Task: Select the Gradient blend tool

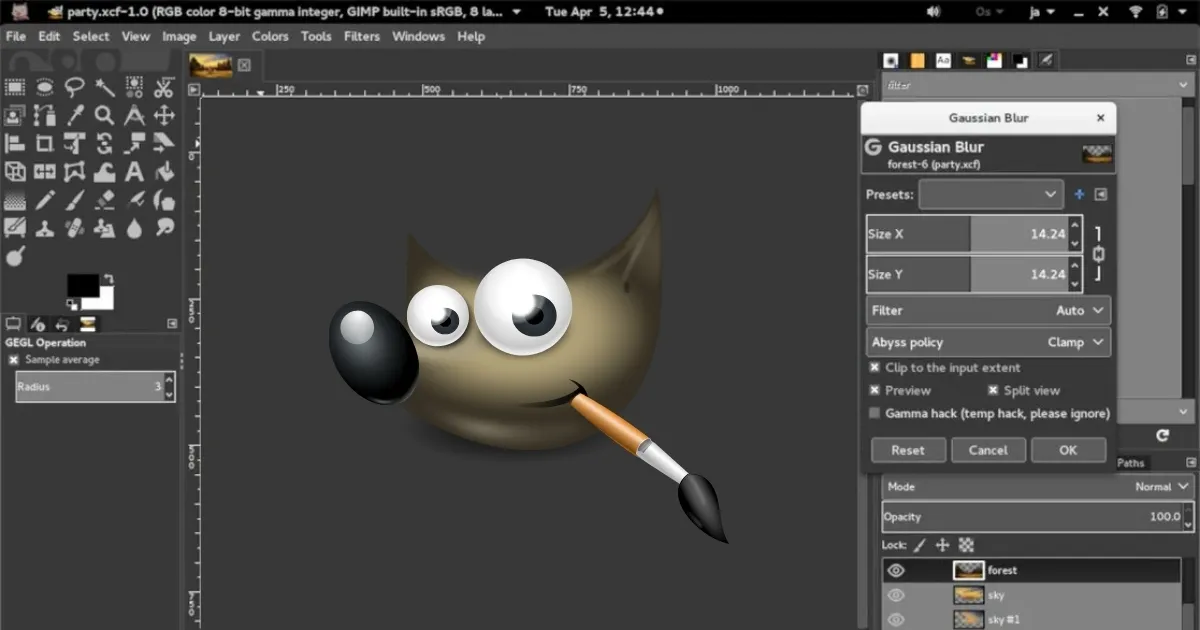Action: coord(15,200)
